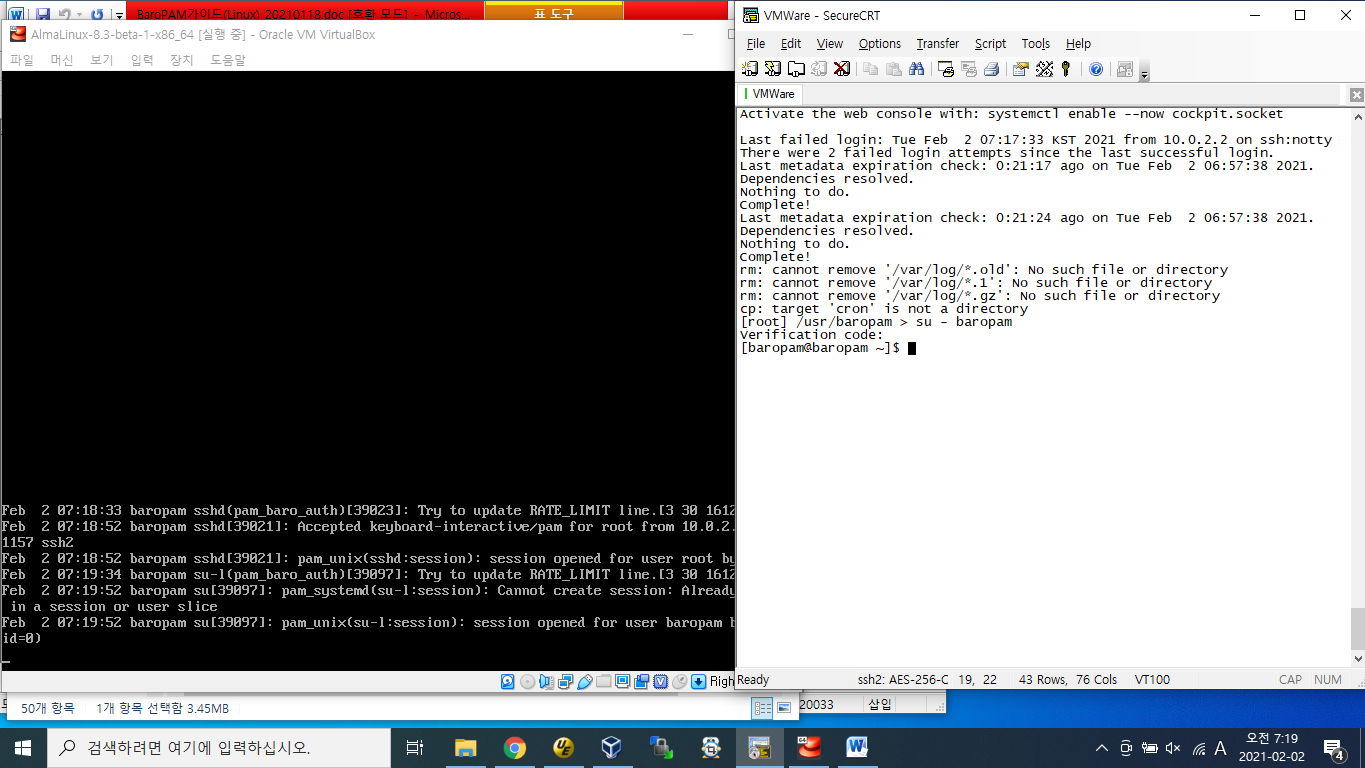Click VirtualBox keyboard capture arrow icon
Screen dimensions: 1365x768
[x=698, y=681]
